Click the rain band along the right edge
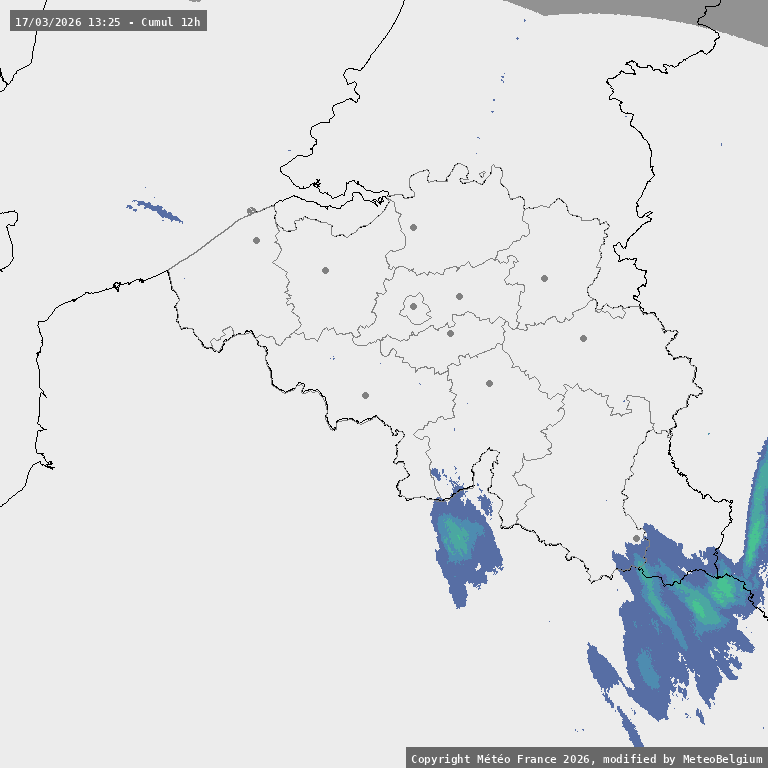This screenshot has width=768, height=768. tap(757, 500)
